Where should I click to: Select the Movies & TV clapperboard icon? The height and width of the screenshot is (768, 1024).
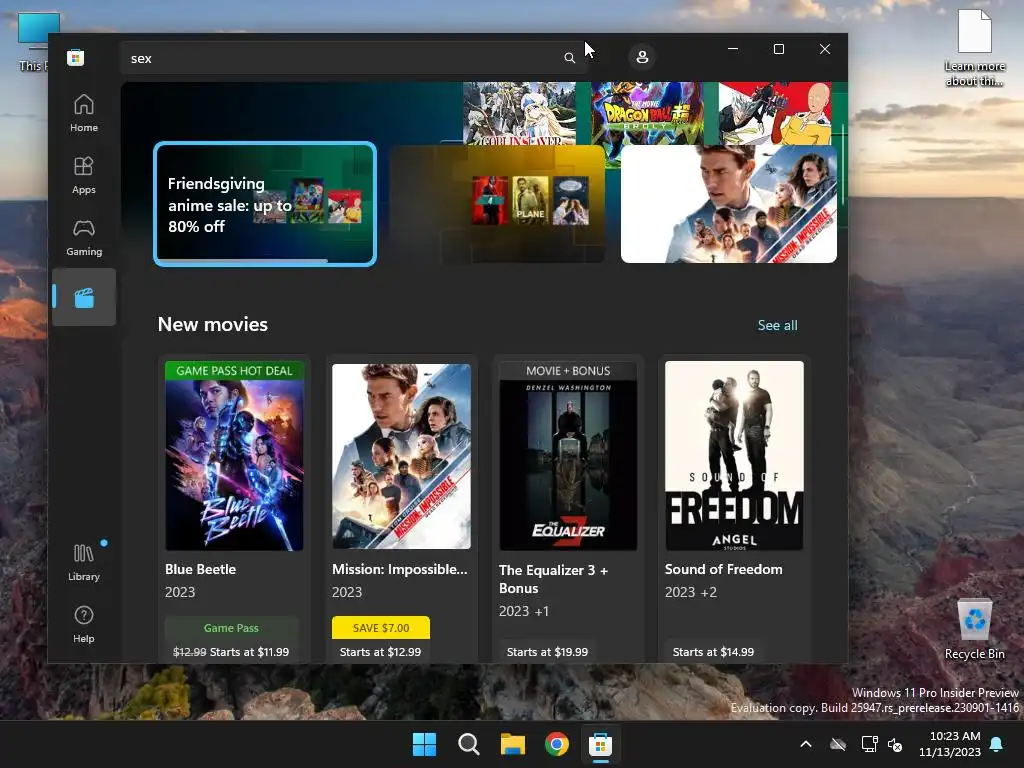[84, 297]
